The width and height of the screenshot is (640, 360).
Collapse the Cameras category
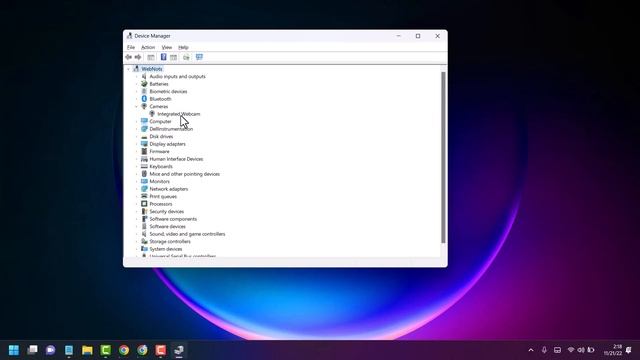[137, 107]
